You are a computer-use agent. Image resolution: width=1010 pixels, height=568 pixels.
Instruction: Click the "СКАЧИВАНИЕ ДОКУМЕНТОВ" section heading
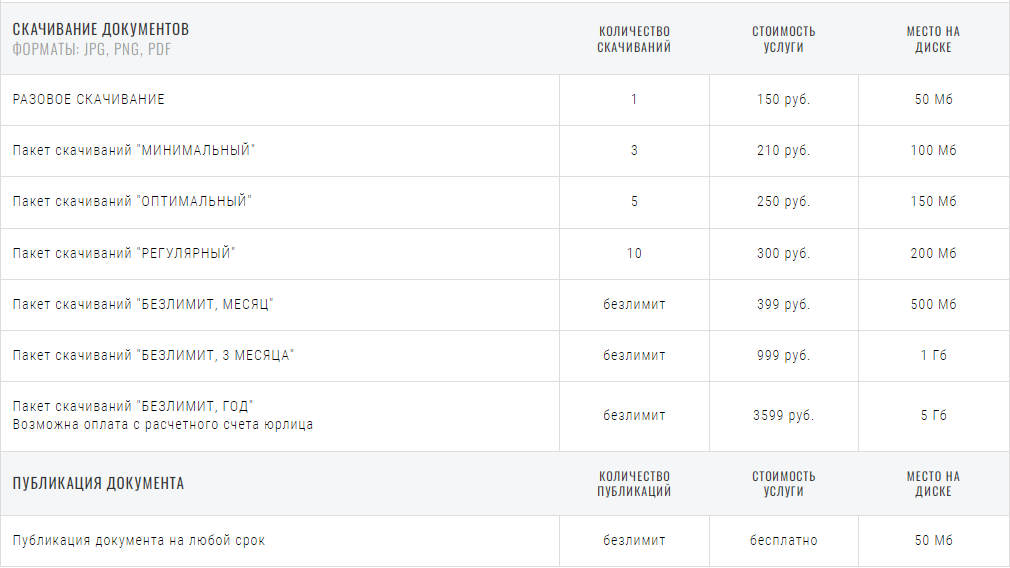(101, 30)
